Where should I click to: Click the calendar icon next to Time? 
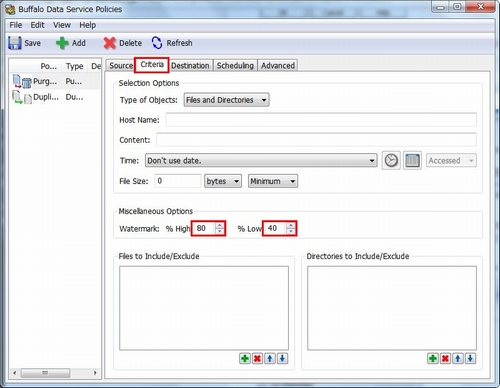(412, 161)
